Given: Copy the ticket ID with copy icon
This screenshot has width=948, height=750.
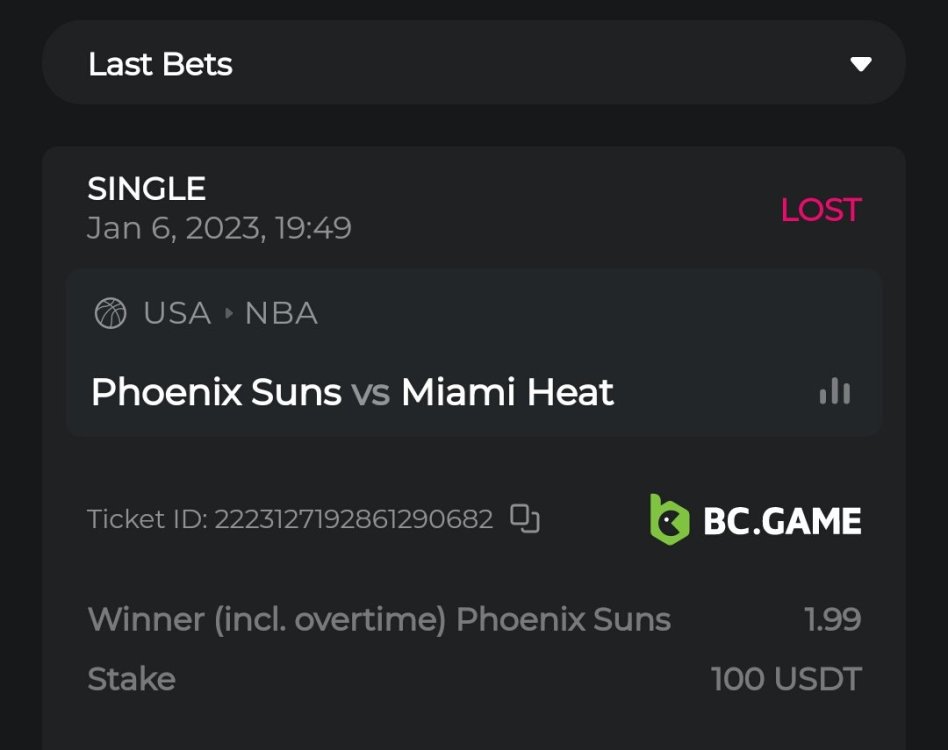Looking at the screenshot, I should point(525,519).
